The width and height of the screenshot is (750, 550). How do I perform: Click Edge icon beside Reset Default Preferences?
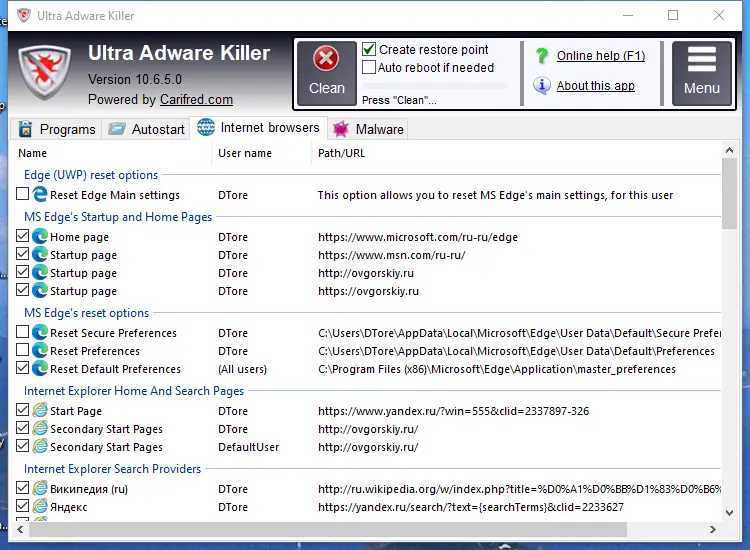[x=40, y=368]
